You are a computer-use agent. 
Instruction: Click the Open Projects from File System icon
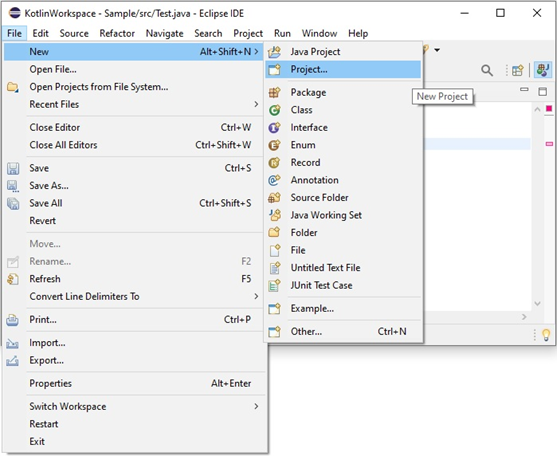(13, 87)
